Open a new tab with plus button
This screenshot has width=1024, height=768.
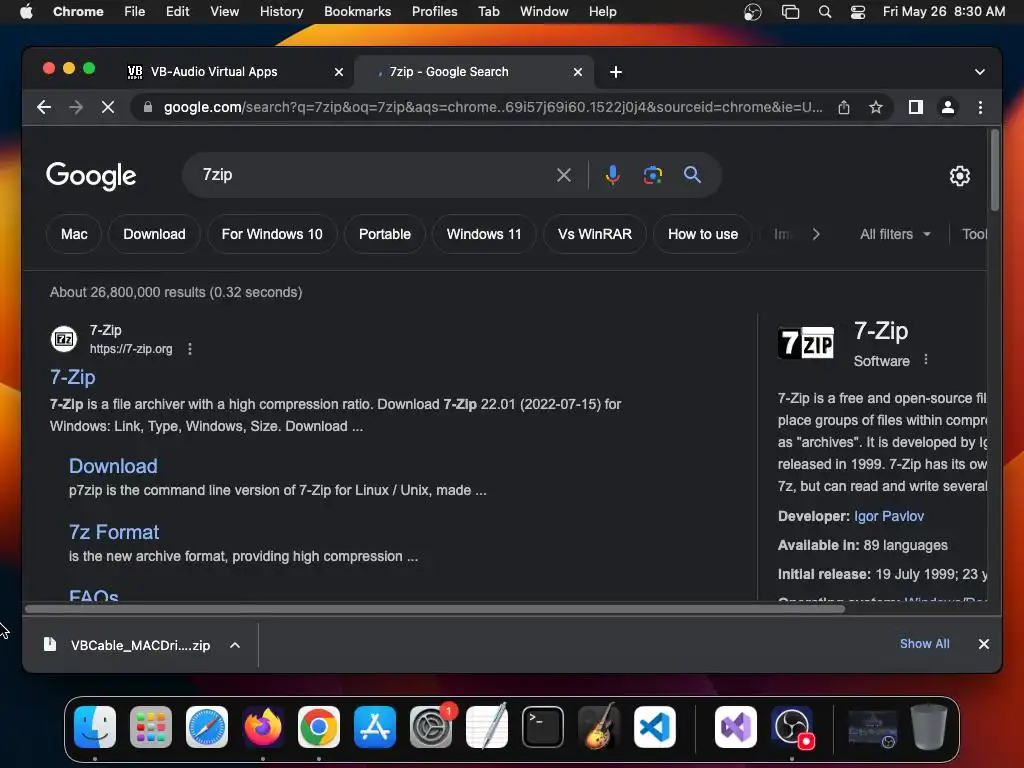pyautogui.click(x=616, y=72)
